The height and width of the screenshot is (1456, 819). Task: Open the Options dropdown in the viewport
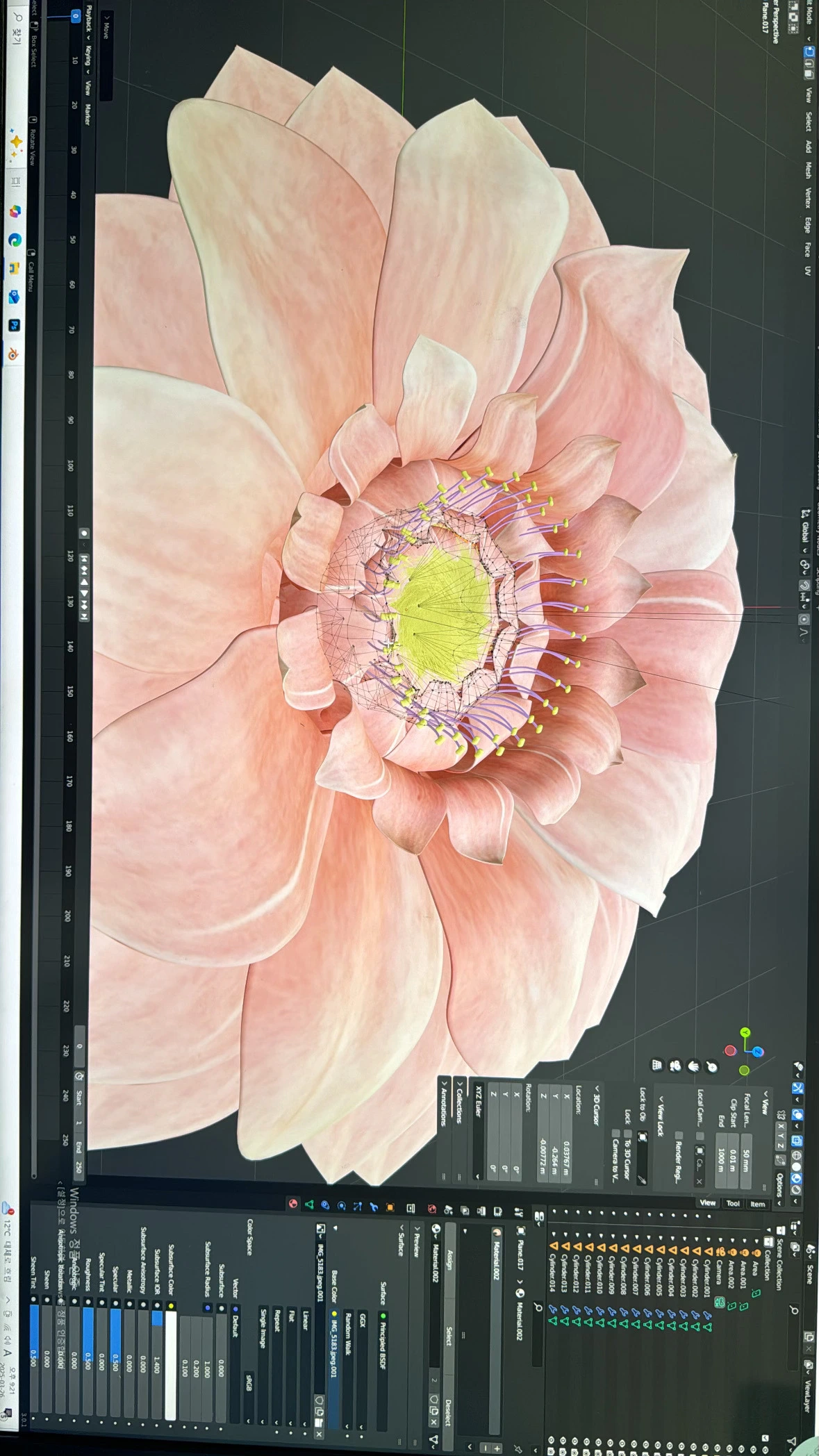pos(779,1189)
